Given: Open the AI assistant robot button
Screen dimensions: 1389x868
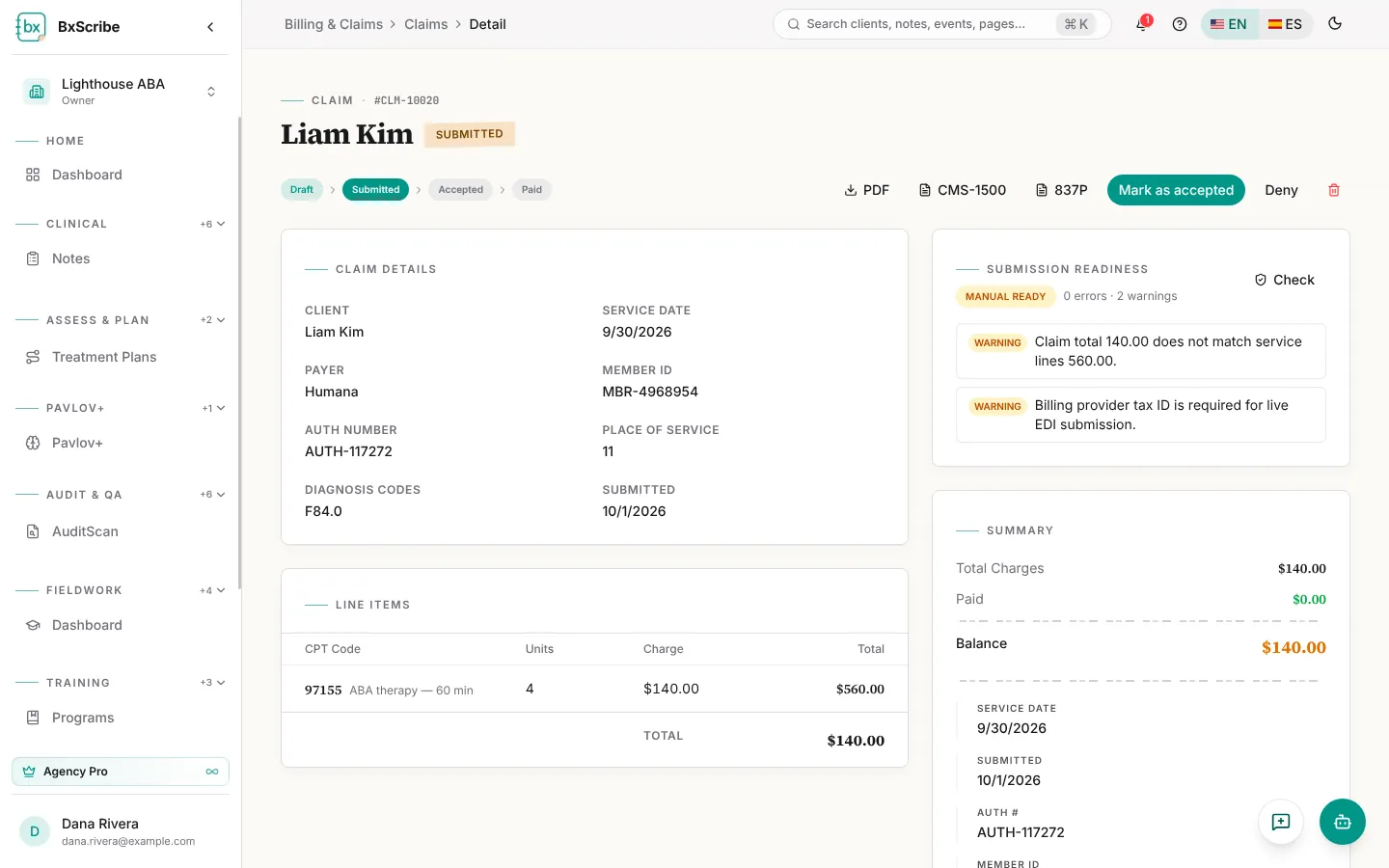Looking at the screenshot, I should point(1342,822).
